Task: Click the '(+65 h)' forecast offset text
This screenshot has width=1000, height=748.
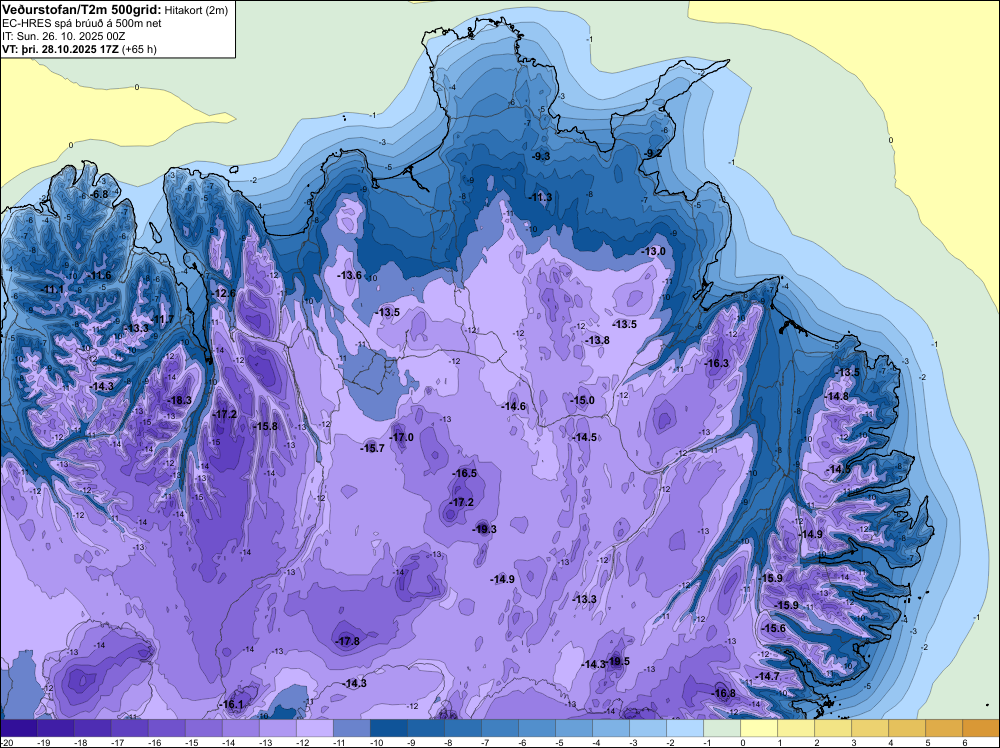Action: pos(140,48)
